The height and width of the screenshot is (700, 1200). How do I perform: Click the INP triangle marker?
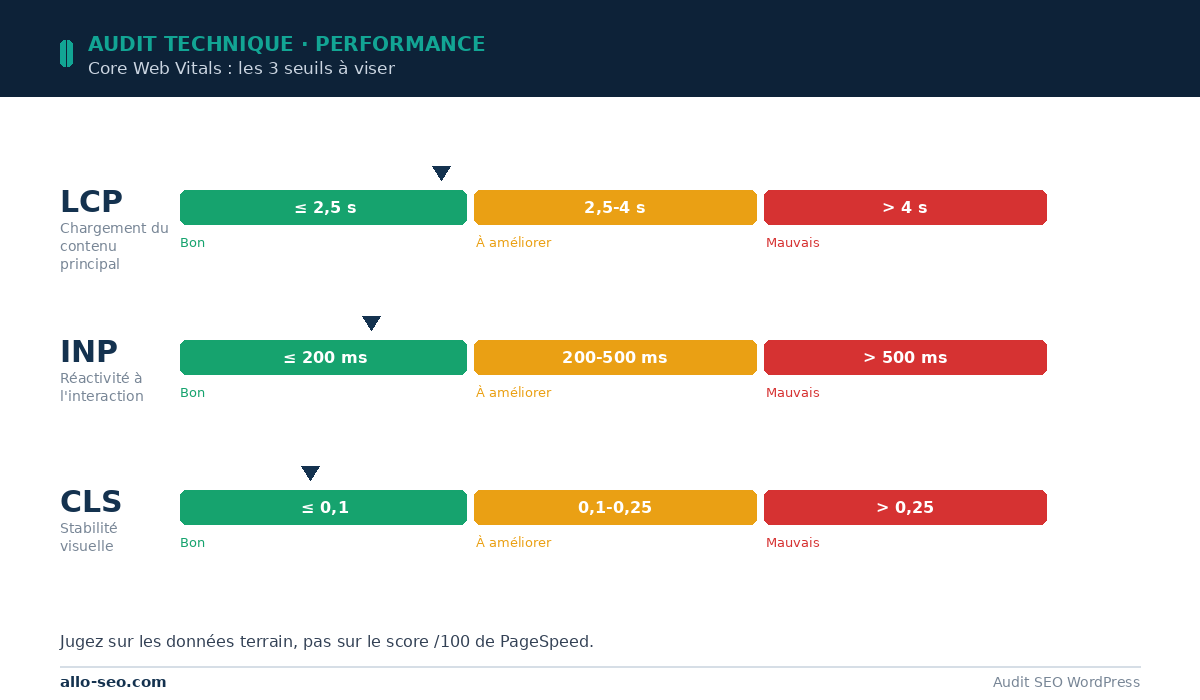(371, 323)
